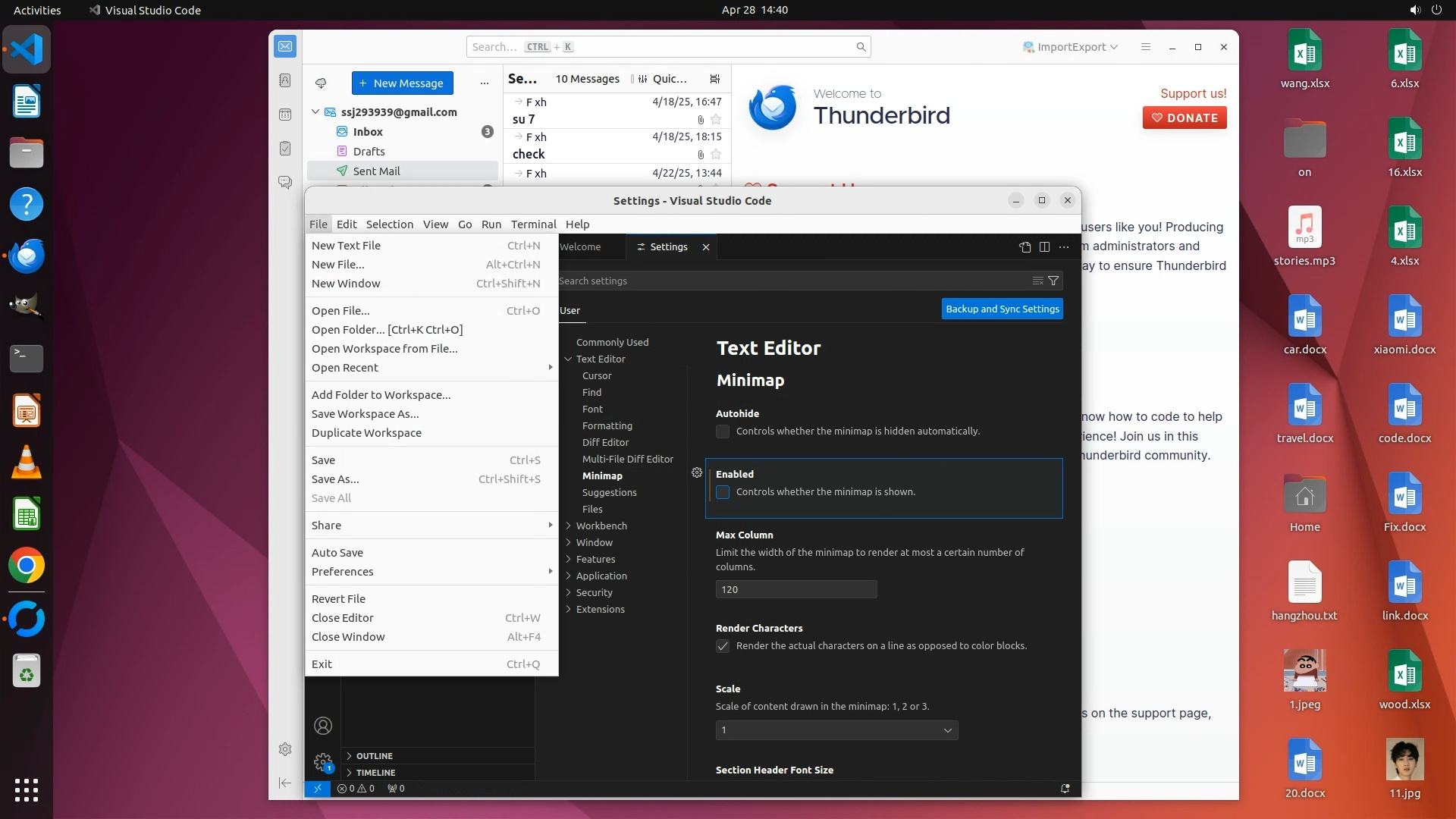Launch Google Chrome from the dock

point(27,566)
